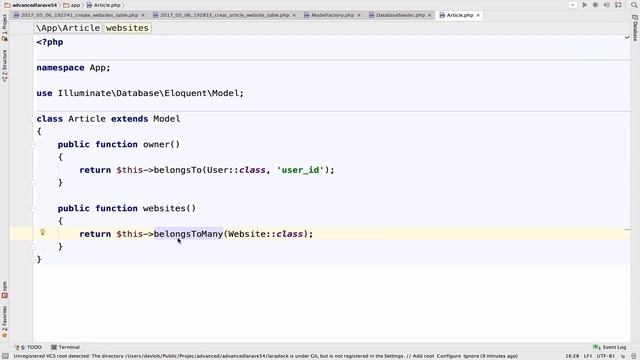
Task: Close the create_websites_table.php tab
Action: point(143,15)
